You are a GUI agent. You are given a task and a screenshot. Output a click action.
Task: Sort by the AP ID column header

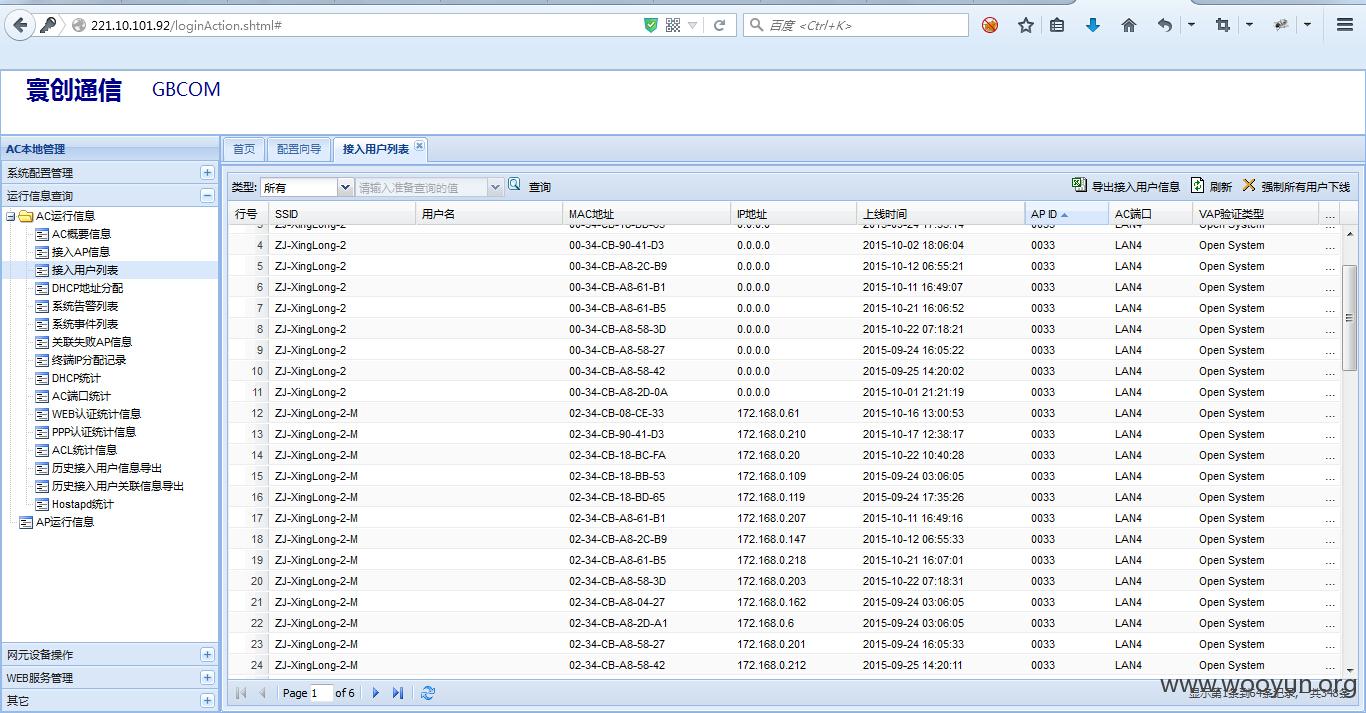click(x=1066, y=214)
